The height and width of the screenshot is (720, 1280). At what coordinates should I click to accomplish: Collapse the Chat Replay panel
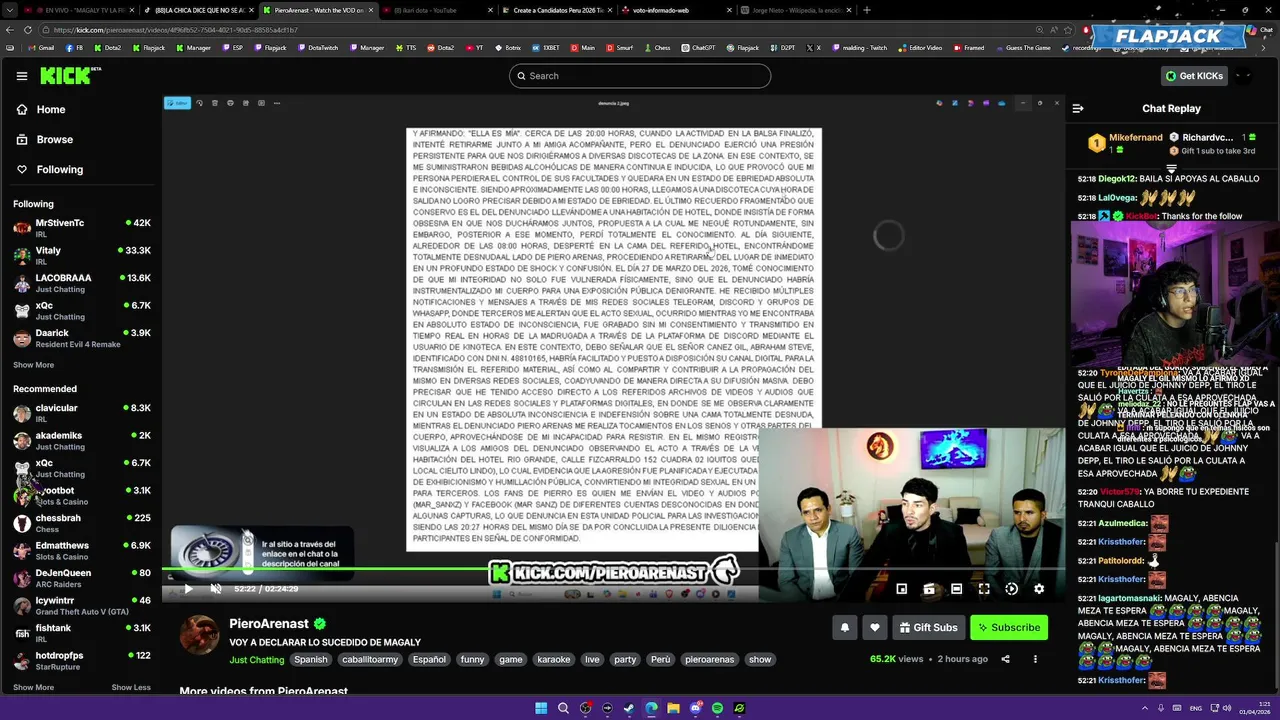[x=1078, y=108]
